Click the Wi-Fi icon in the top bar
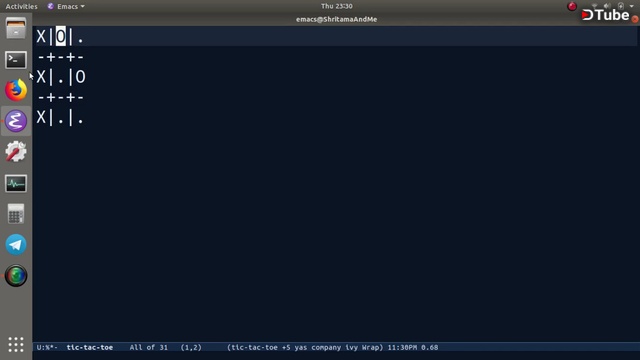This screenshot has height=360, width=640. pyautogui.click(x=594, y=6)
